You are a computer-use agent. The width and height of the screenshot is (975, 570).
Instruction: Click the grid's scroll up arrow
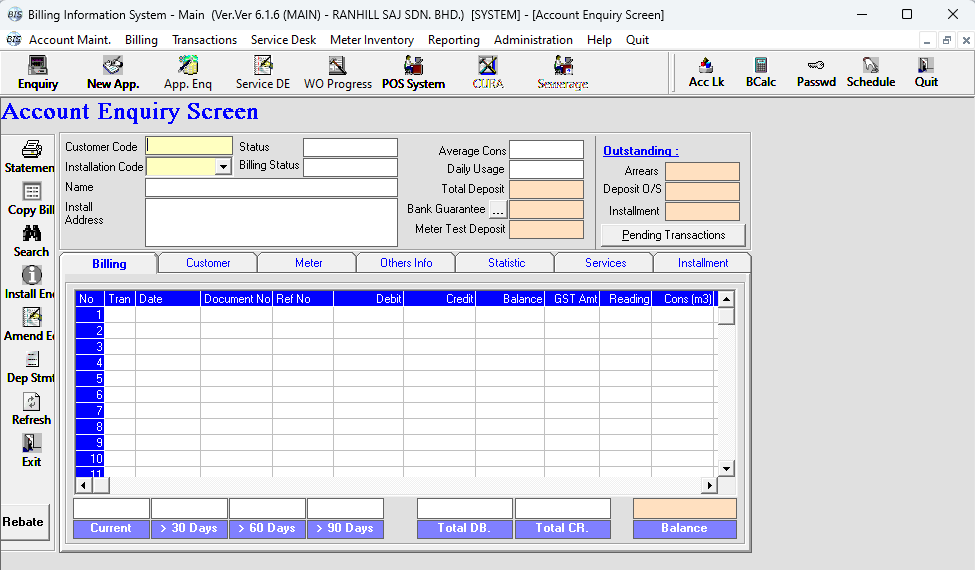click(726, 299)
